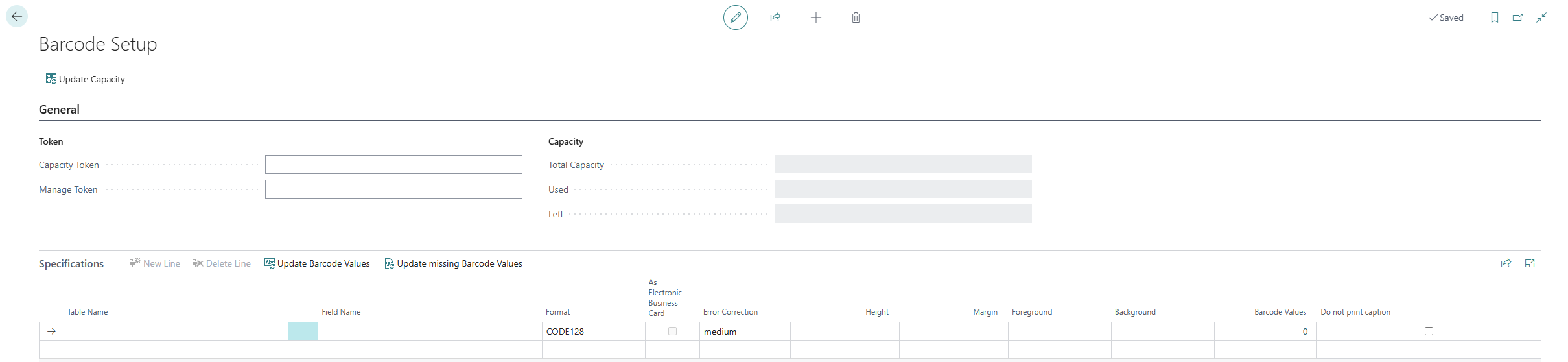Viewport: 1568px width, 362px height.
Task: Click Delete Line in Specifications
Action: (x=222, y=263)
